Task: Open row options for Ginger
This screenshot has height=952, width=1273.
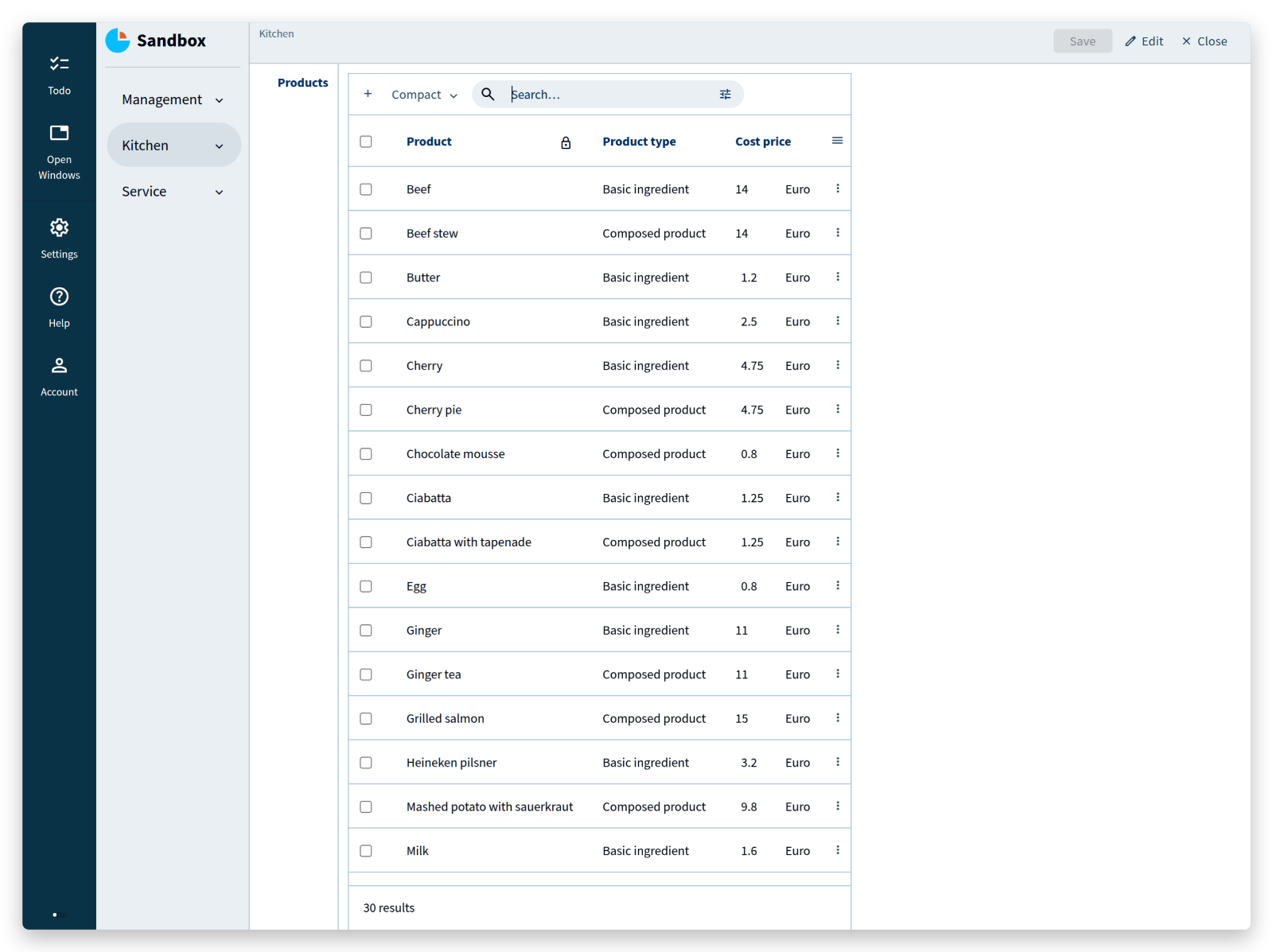Action: (838, 629)
